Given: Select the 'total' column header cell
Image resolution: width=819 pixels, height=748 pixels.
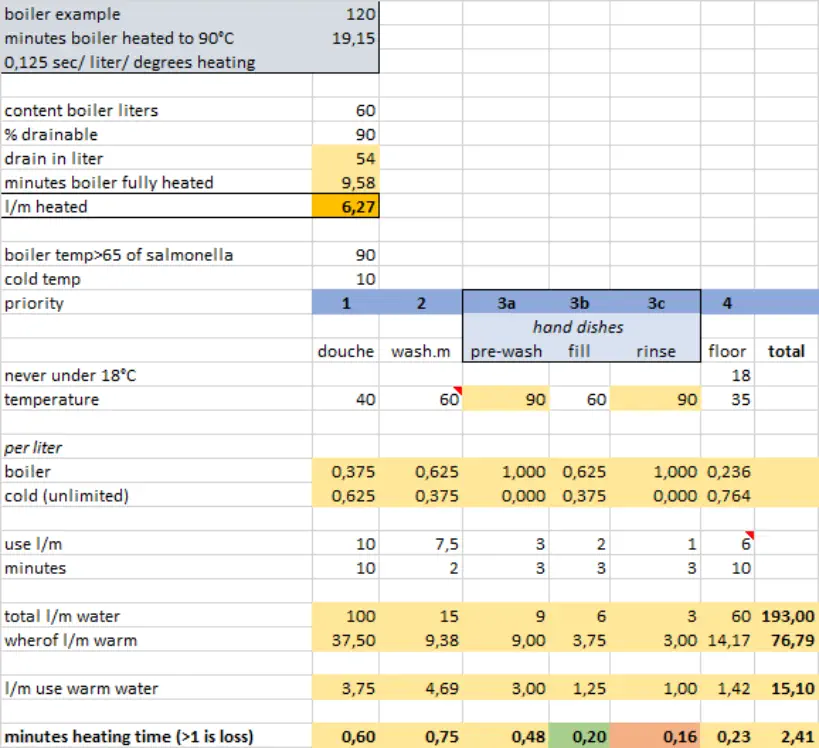Looking at the screenshot, I should [786, 351].
